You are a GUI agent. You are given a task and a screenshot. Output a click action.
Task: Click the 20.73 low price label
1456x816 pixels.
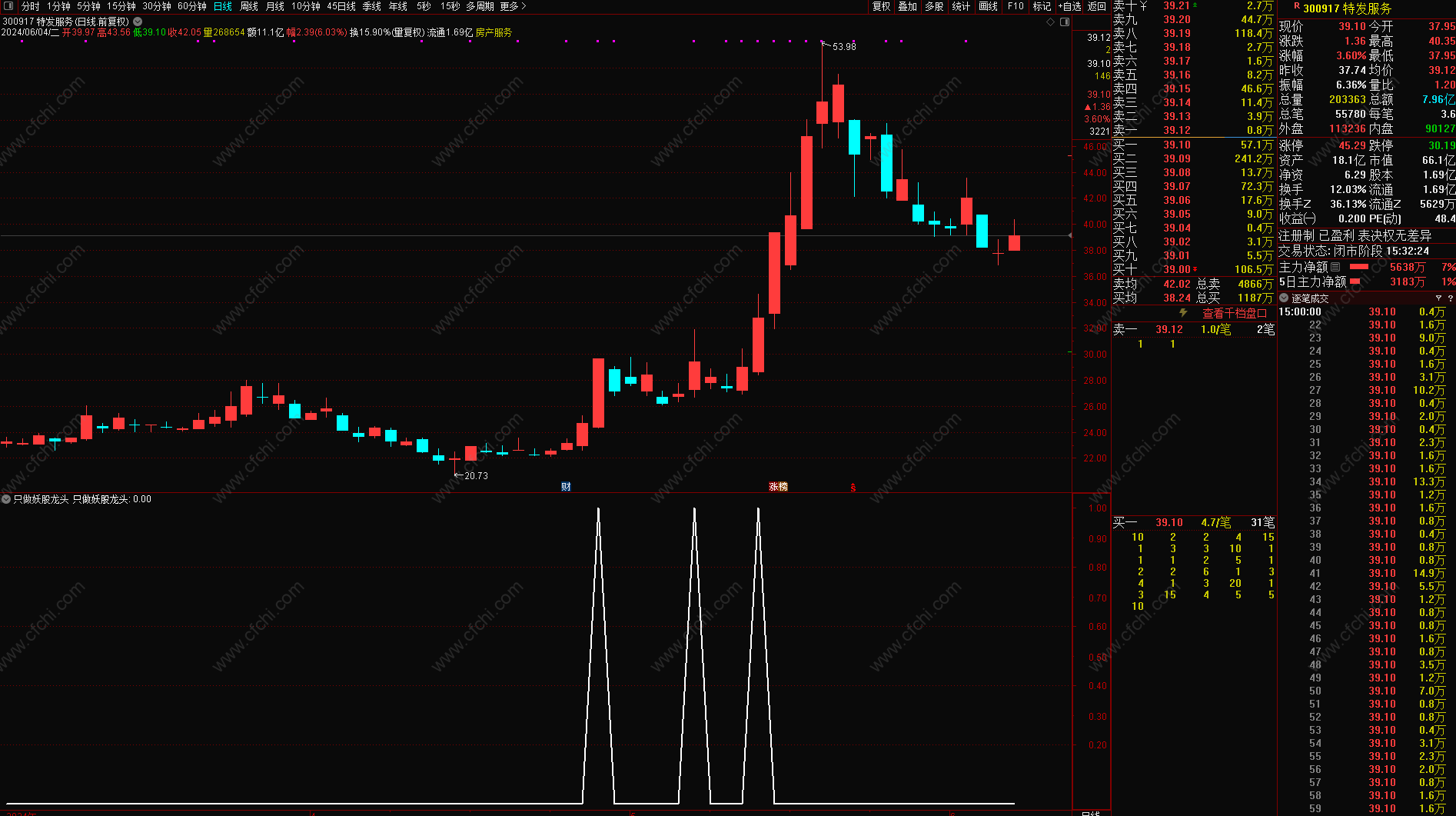point(476,476)
